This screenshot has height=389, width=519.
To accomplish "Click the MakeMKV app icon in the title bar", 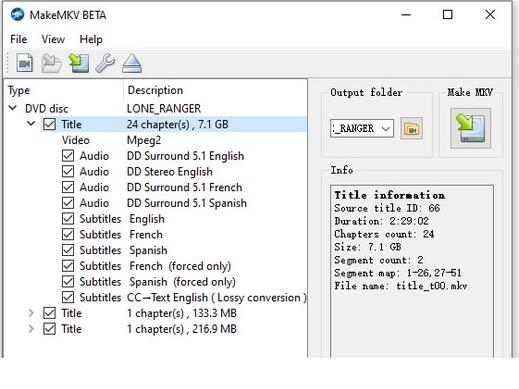I will pos(17,15).
